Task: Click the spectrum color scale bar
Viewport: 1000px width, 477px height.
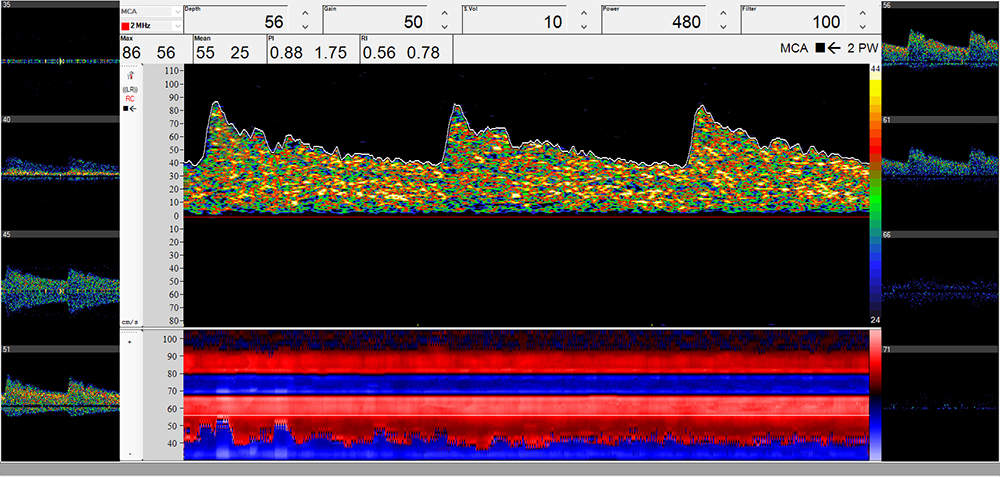Action: pyautogui.click(x=874, y=190)
